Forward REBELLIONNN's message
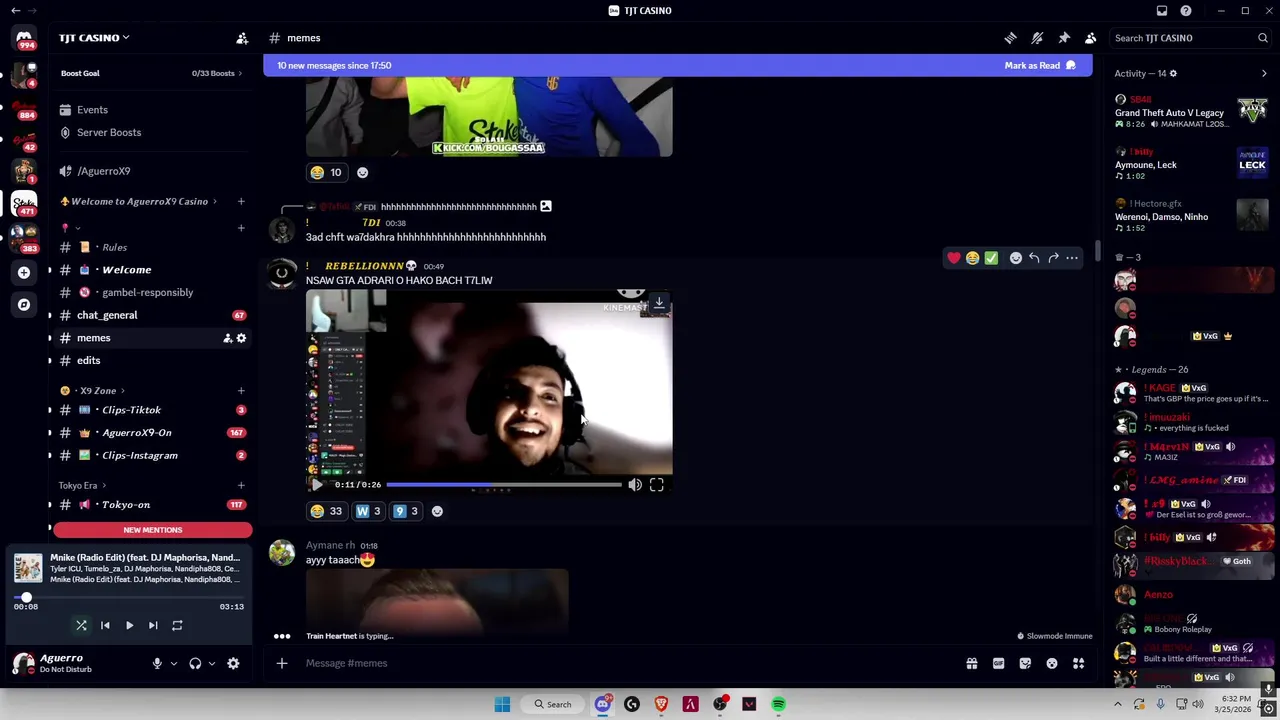The width and height of the screenshot is (1280, 720). click(x=1053, y=258)
